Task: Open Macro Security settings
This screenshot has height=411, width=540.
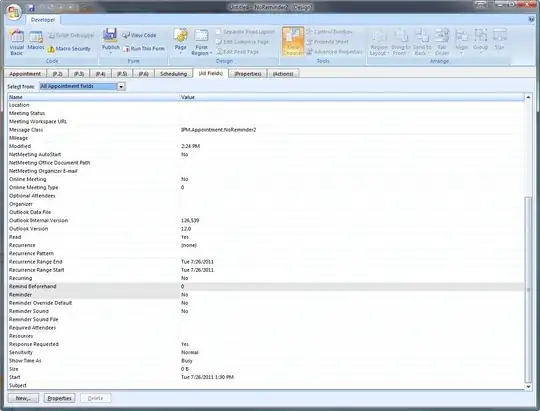Action: 69,49
